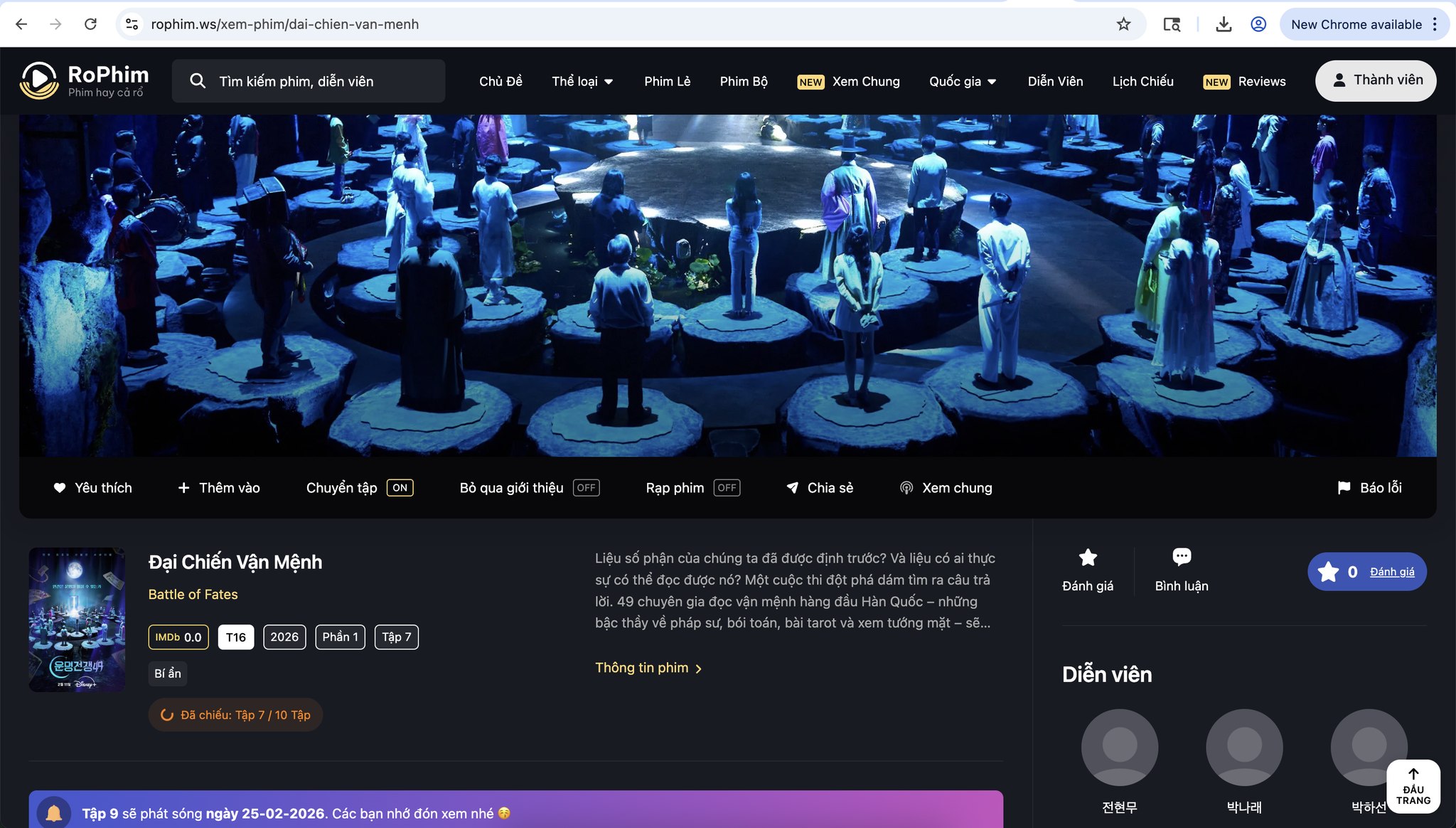Open Phim Lẻ menu item
Screen dimensions: 1456x828
click(667, 81)
